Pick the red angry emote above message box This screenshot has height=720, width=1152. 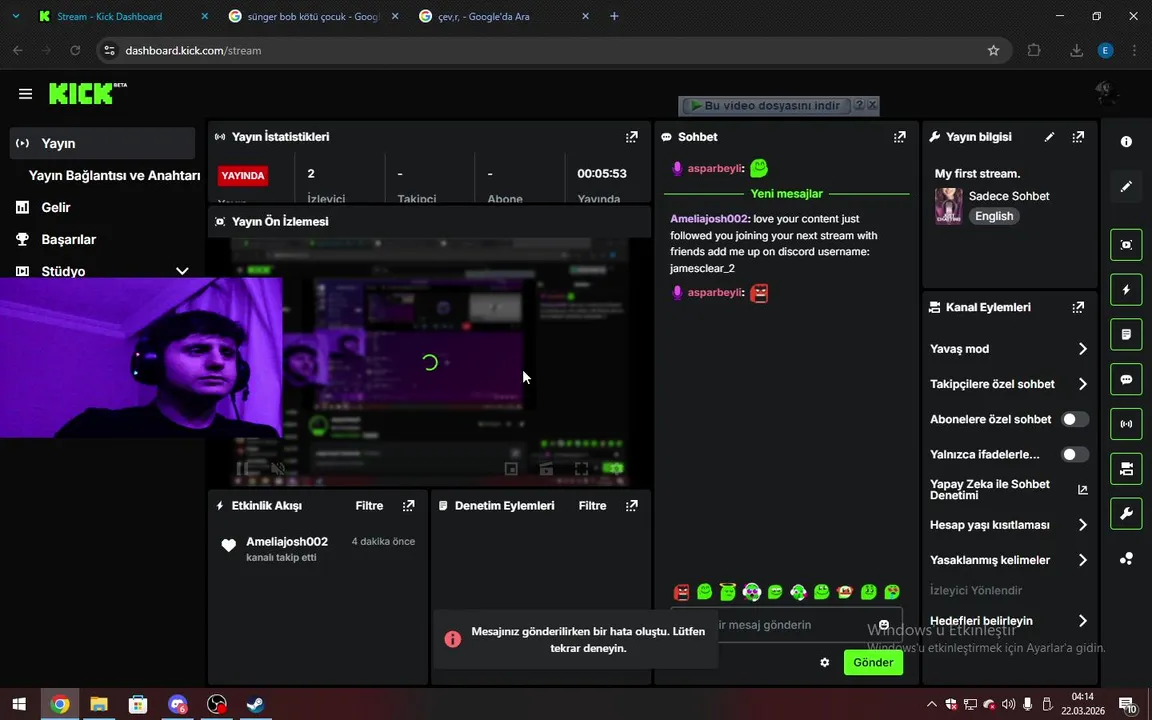[x=682, y=591]
